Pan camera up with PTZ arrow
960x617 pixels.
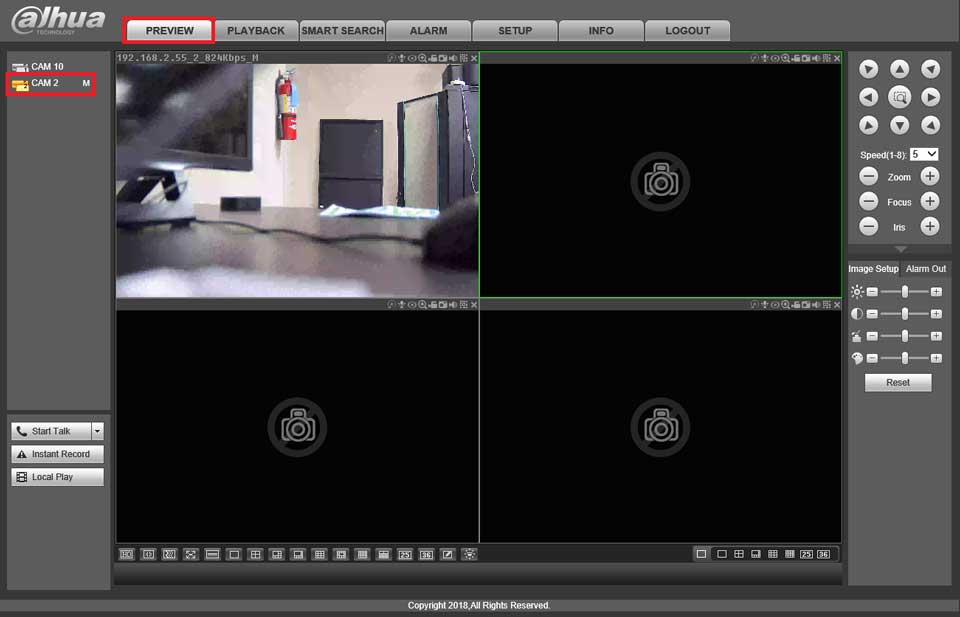(x=899, y=69)
